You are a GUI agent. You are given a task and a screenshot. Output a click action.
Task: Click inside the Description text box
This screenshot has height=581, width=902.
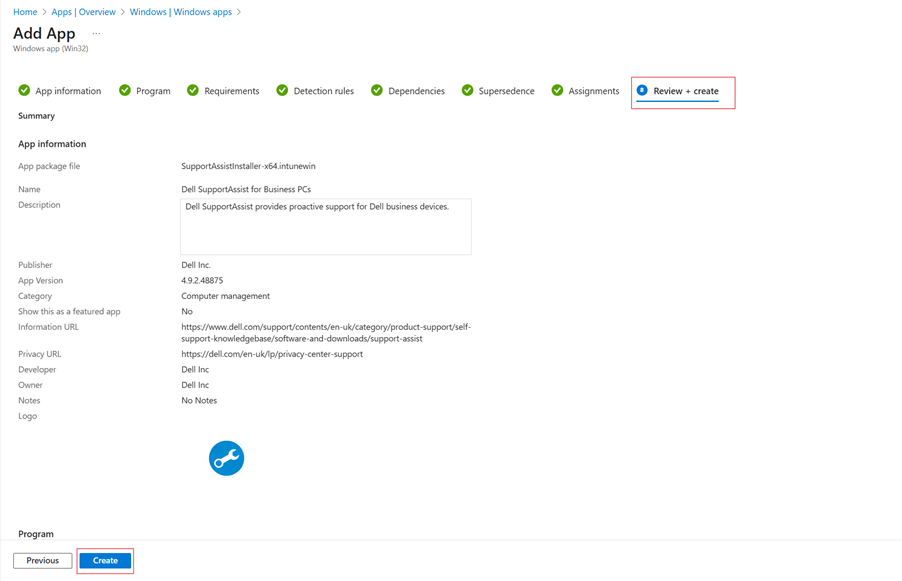(x=325, y=225)
